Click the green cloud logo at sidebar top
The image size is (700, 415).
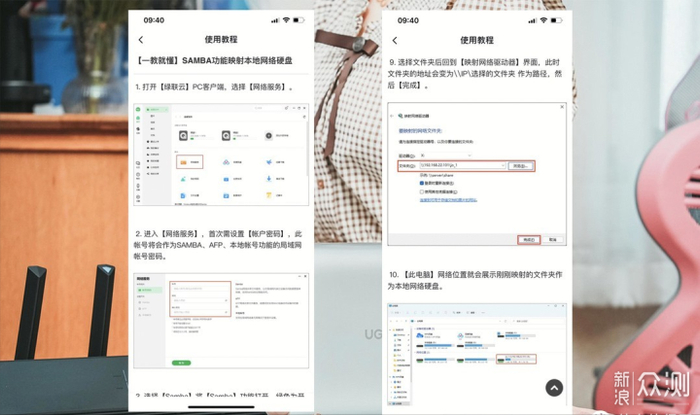point(138,109)
